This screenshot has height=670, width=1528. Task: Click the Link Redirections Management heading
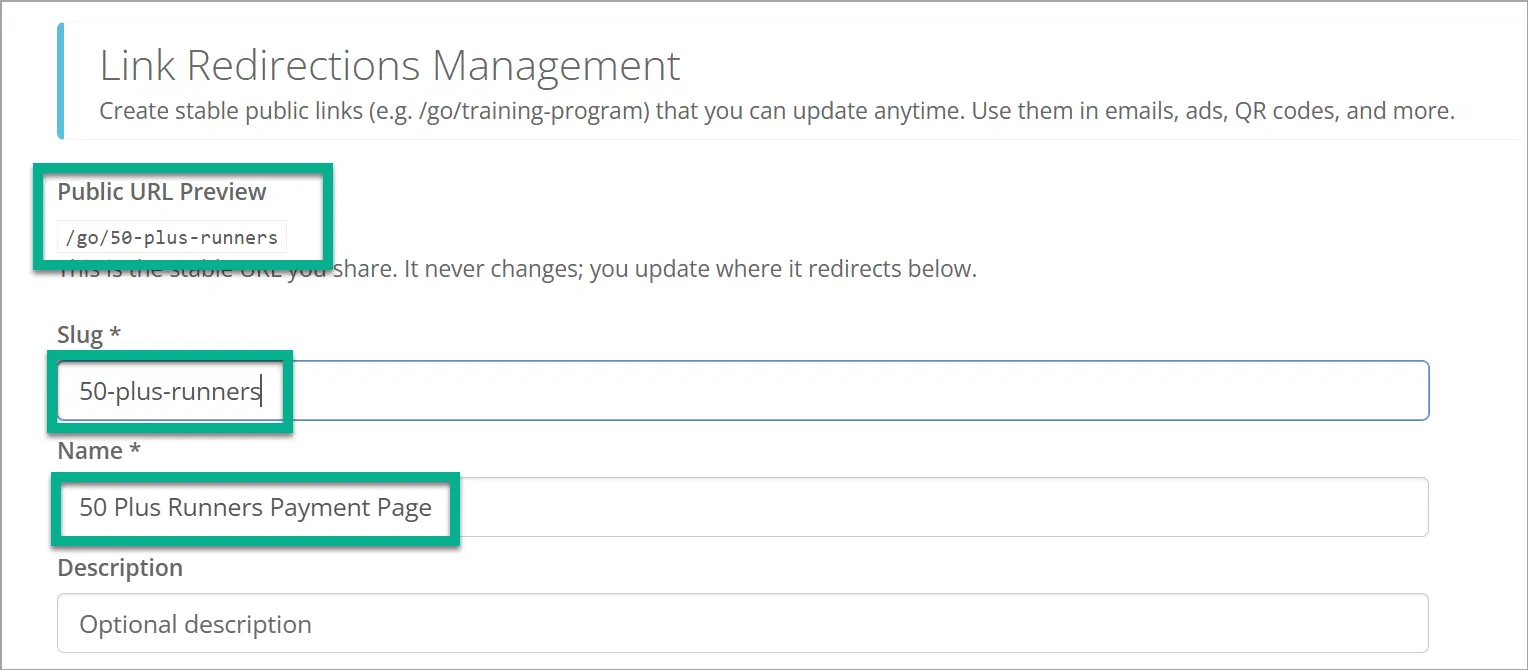click(388, 65)
